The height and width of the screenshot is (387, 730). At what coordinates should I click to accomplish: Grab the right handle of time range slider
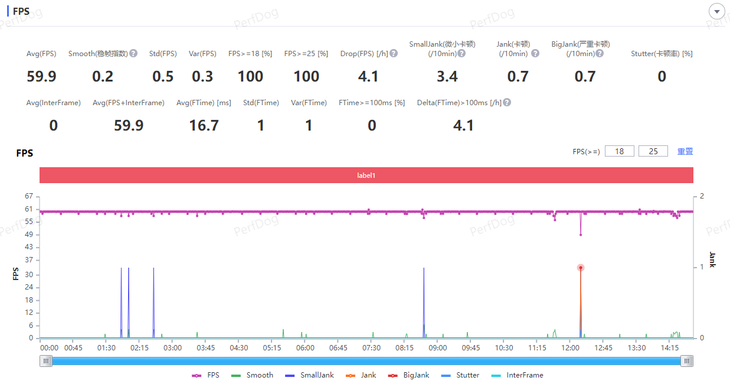(687, 361)
